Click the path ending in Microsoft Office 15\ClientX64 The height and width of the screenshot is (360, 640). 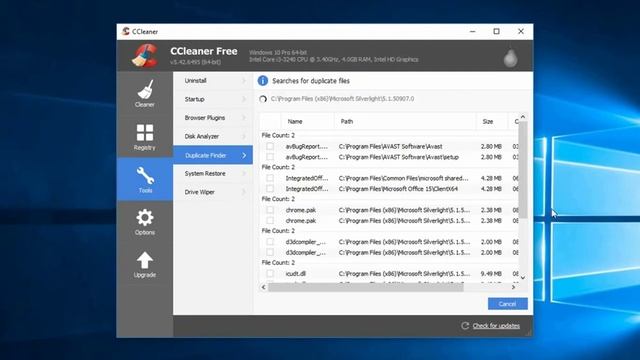[398, 189]
